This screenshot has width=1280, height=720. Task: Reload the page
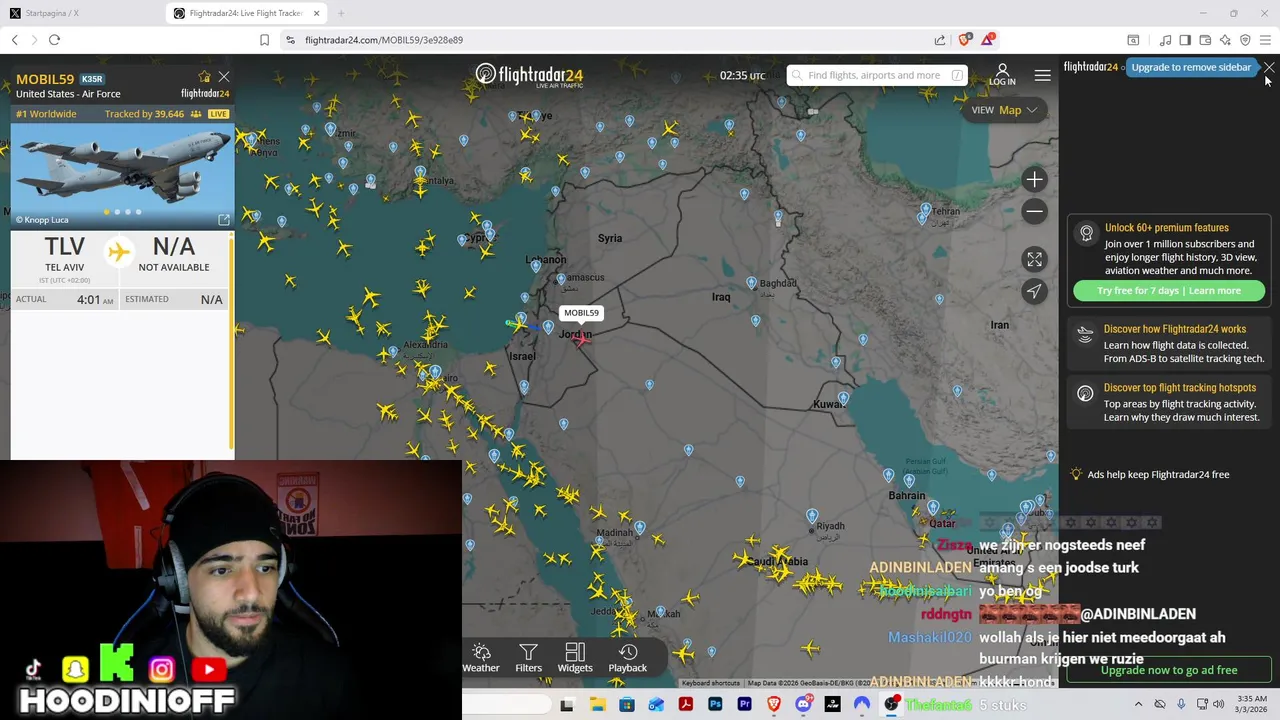(54, 40)
